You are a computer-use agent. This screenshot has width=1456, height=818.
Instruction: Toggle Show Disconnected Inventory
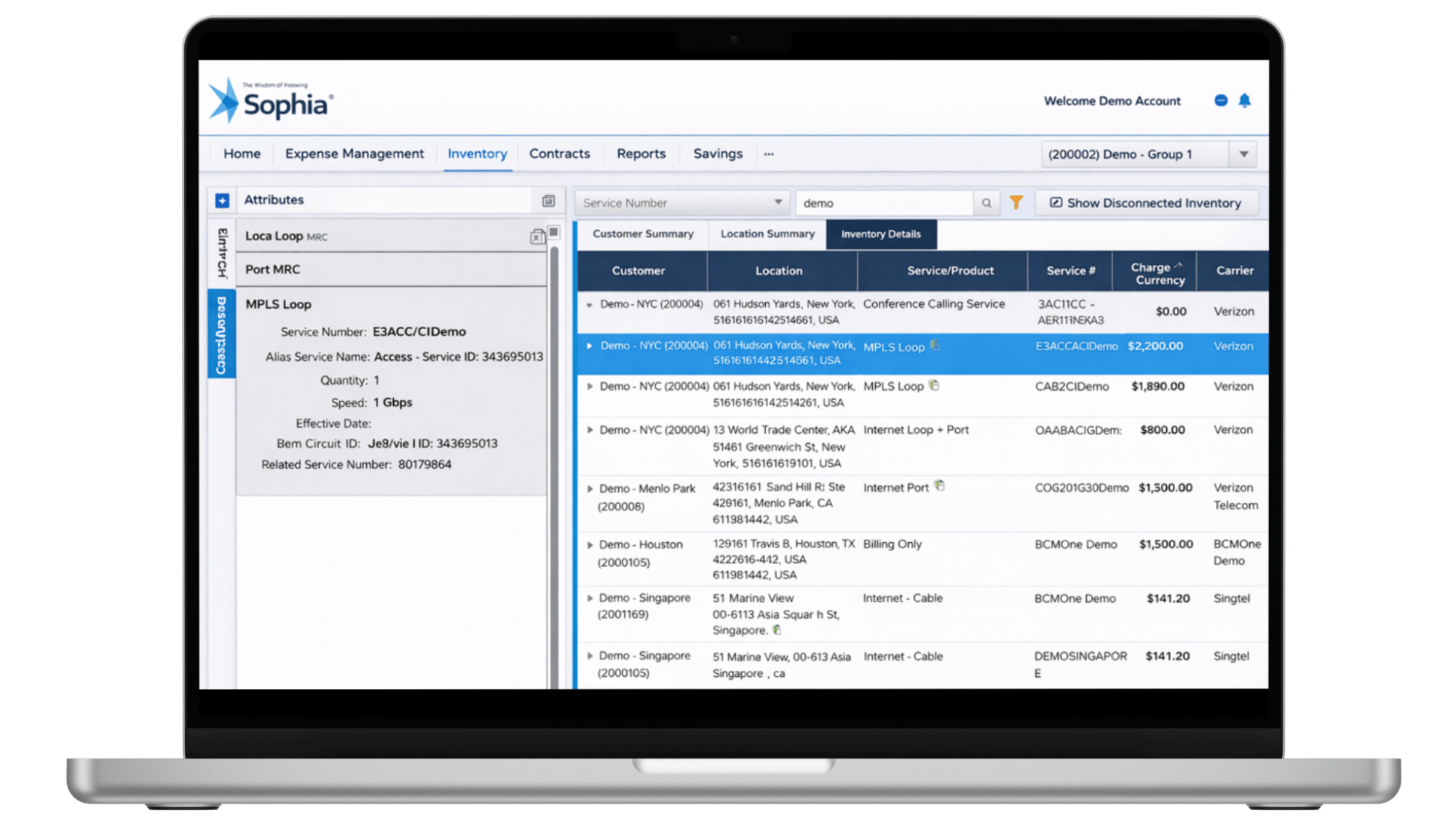click(x=1146, y=203)
